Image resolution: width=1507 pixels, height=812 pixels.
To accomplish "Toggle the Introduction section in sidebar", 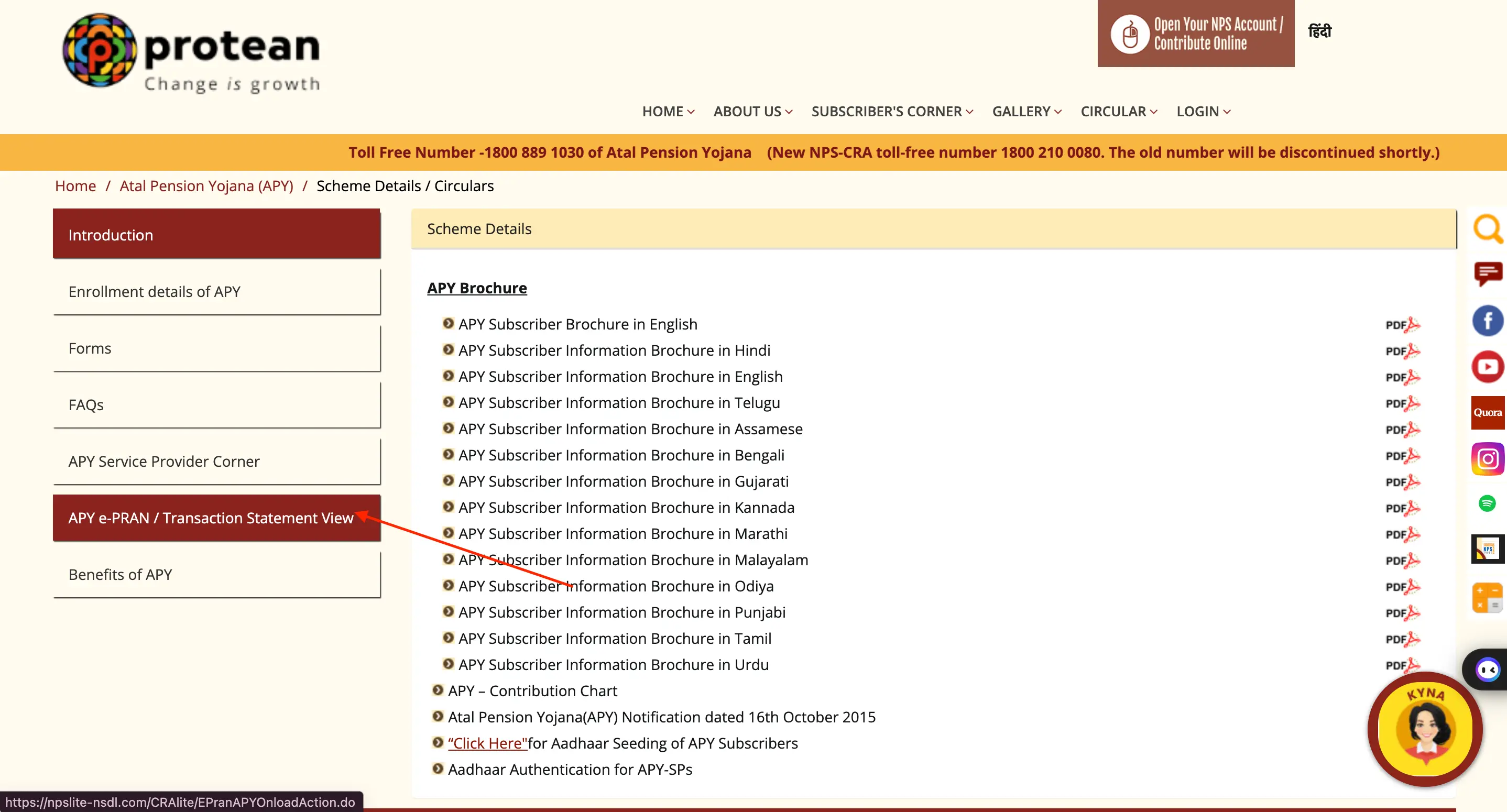I will [216, 234].
